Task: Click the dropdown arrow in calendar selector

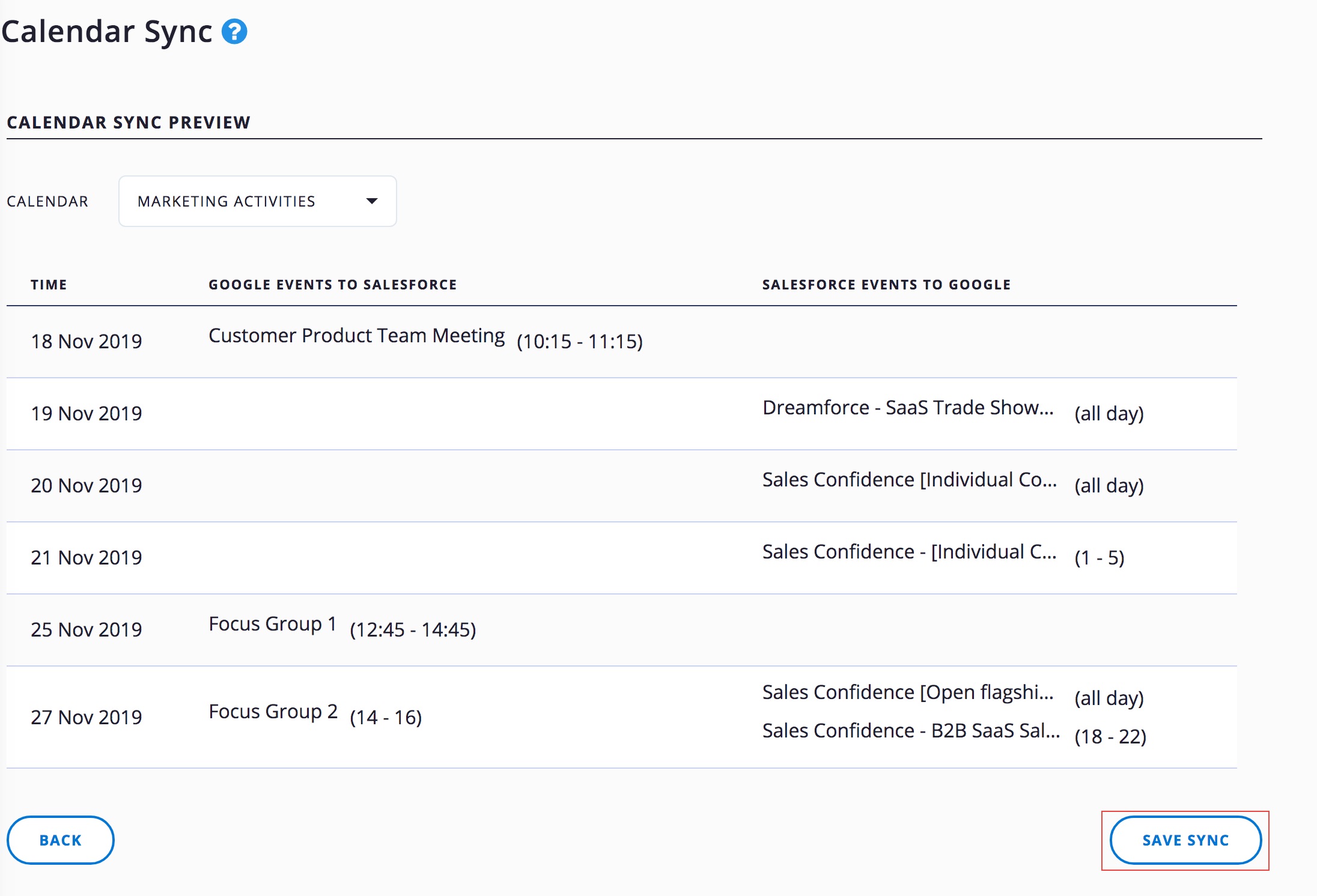Action: pos(372,201)
